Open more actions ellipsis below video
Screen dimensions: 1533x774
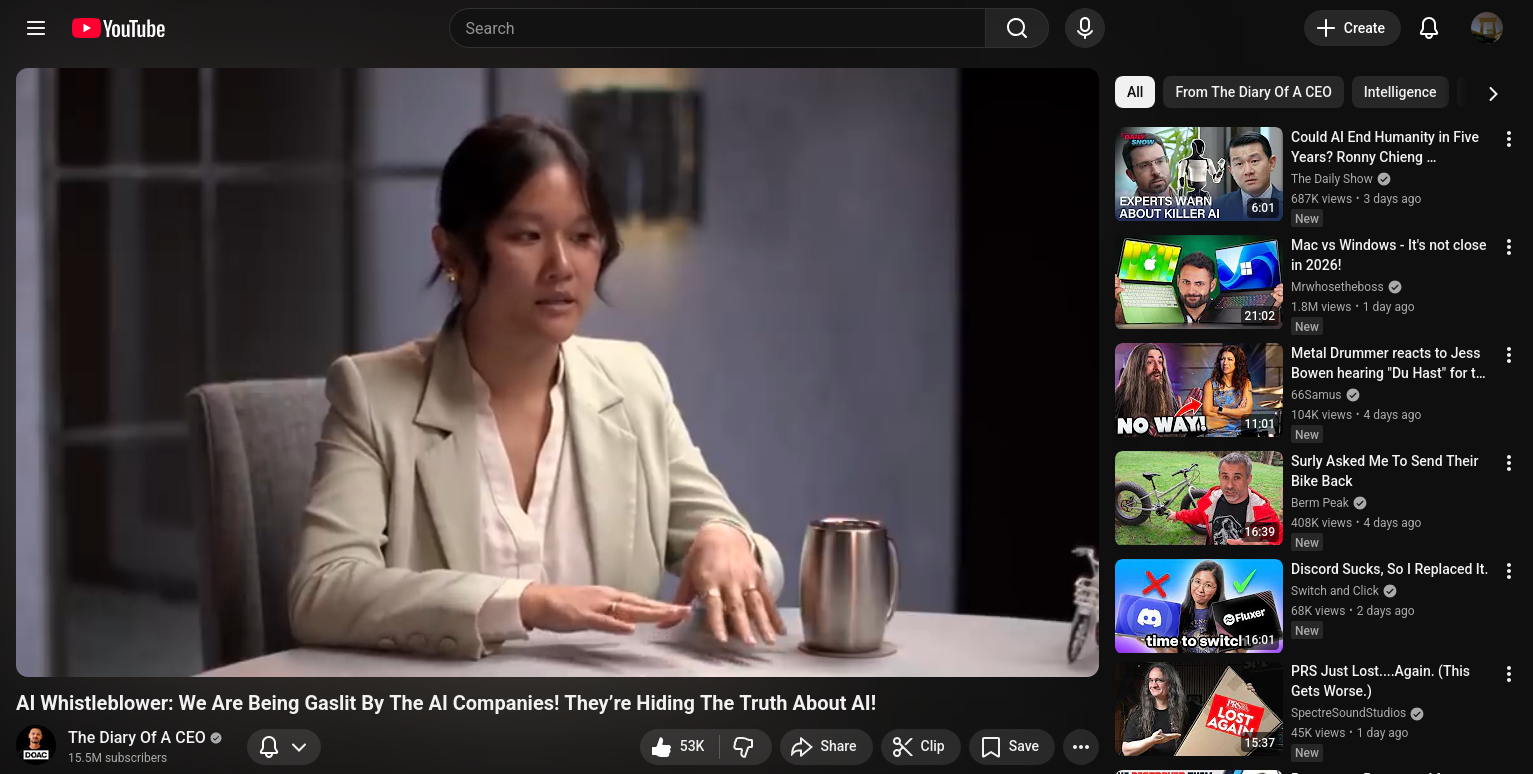[x=1080, y=746]
